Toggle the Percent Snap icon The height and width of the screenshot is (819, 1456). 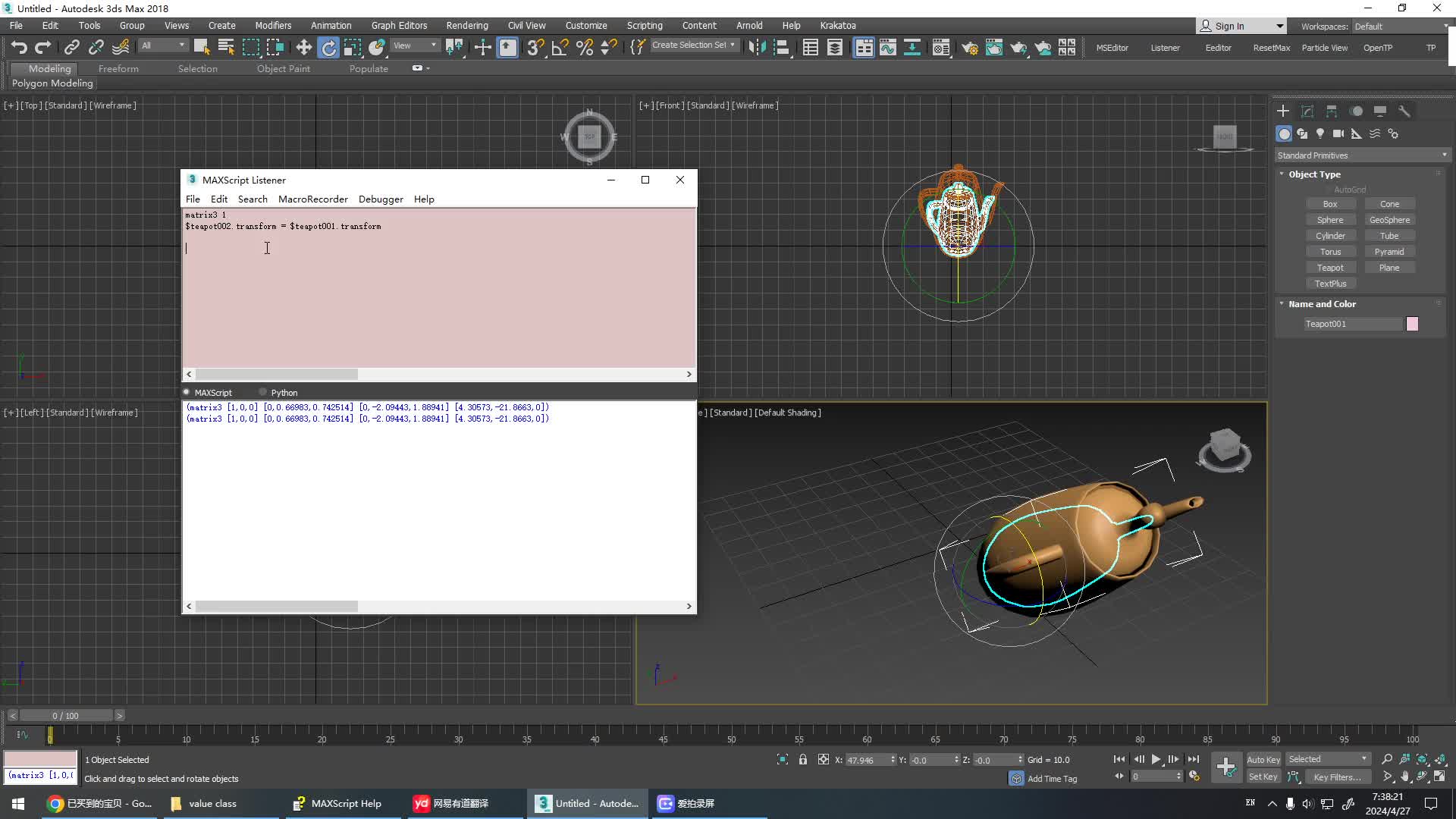(x=585, y=48)
